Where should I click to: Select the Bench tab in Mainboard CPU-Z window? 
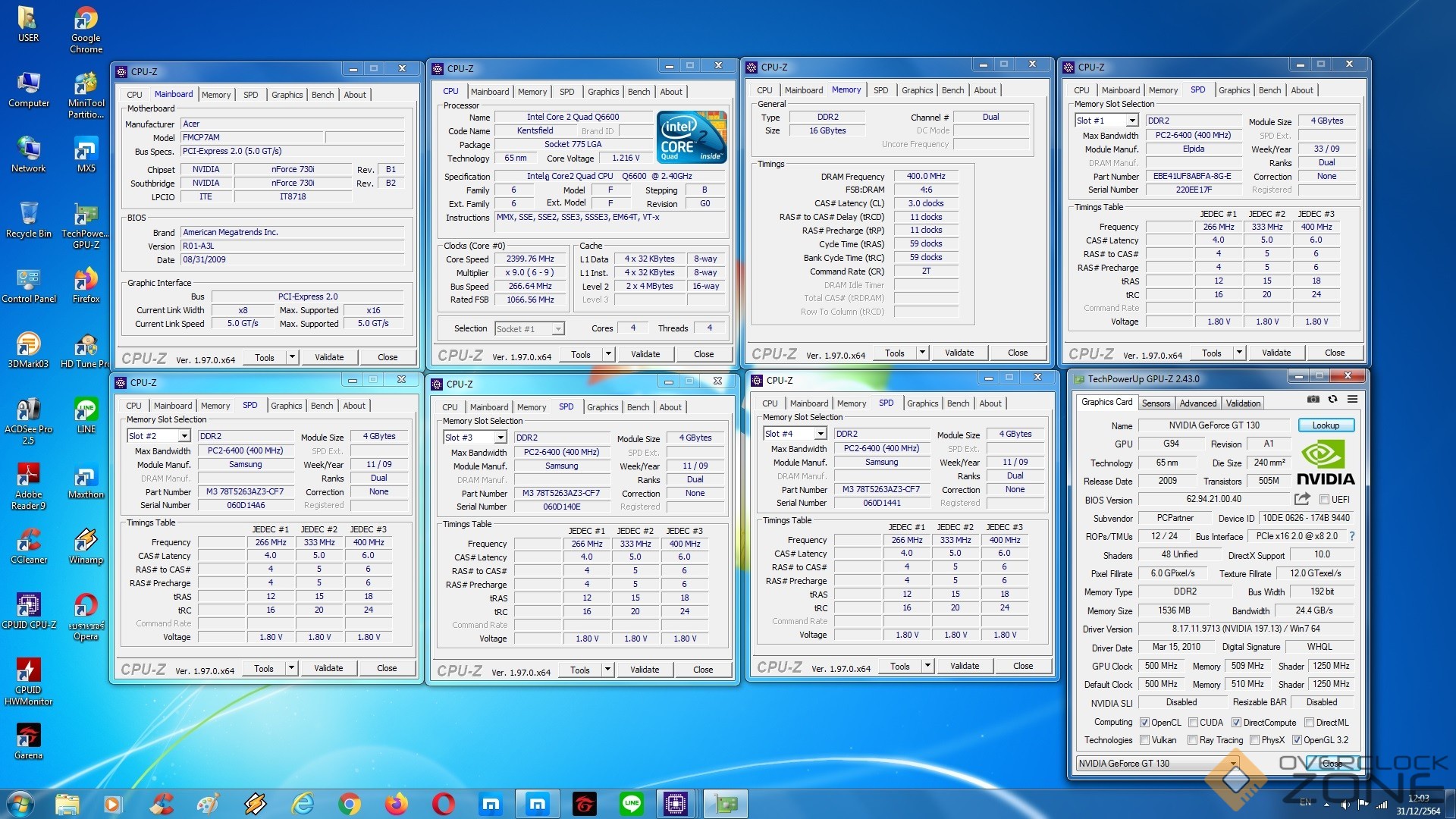click(322, 95)
